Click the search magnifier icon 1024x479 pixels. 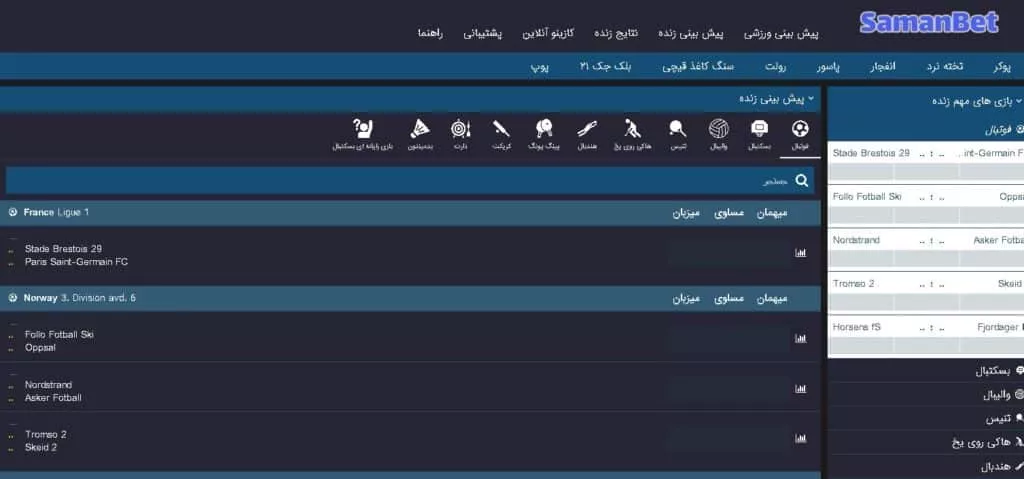click(801, 181)
